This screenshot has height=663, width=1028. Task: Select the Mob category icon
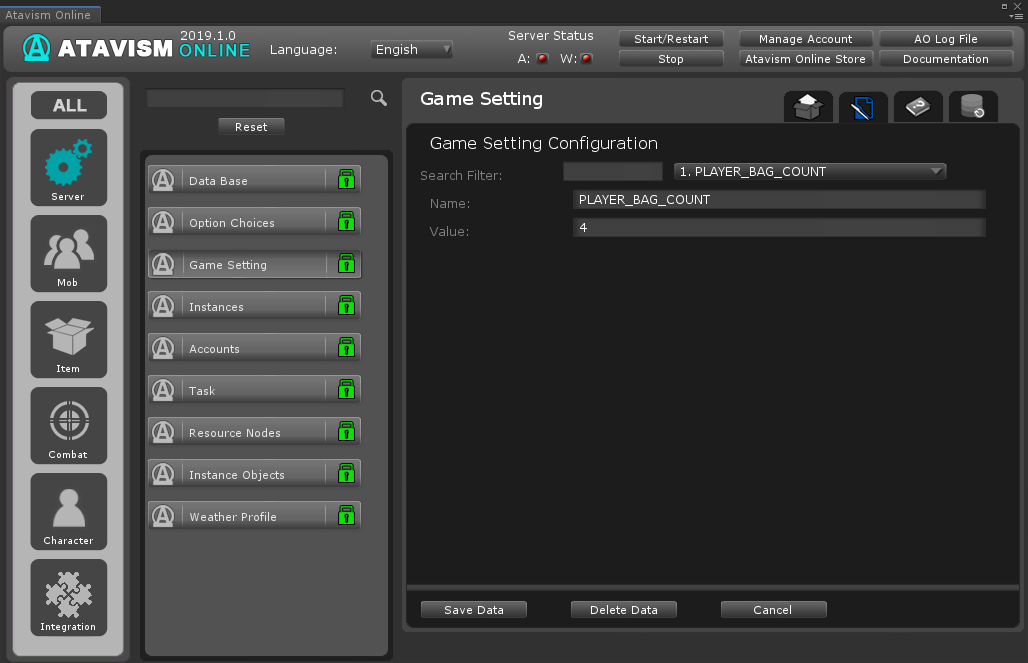tap(68, 253)
